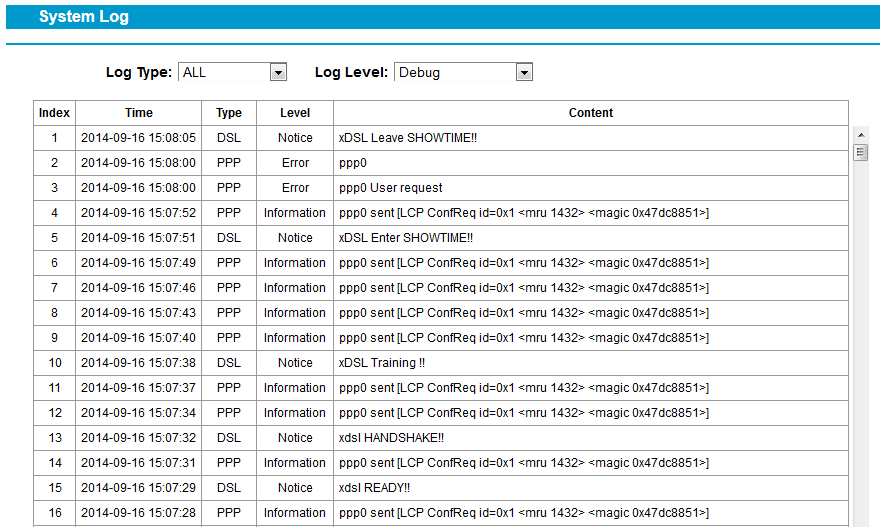Screen dimensions: 880x527
Task: Click the DSL type in row 5
Action: pos(229,237)
